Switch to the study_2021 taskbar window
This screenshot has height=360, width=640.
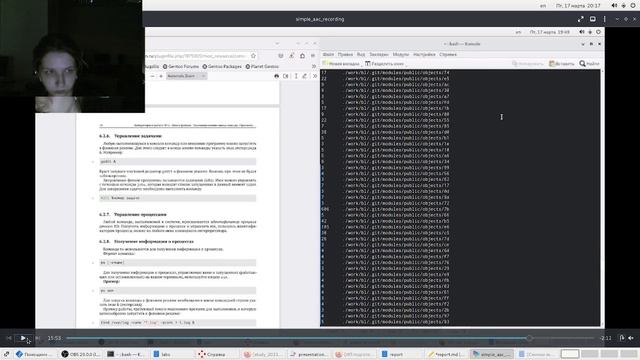(x=263, y=354)
